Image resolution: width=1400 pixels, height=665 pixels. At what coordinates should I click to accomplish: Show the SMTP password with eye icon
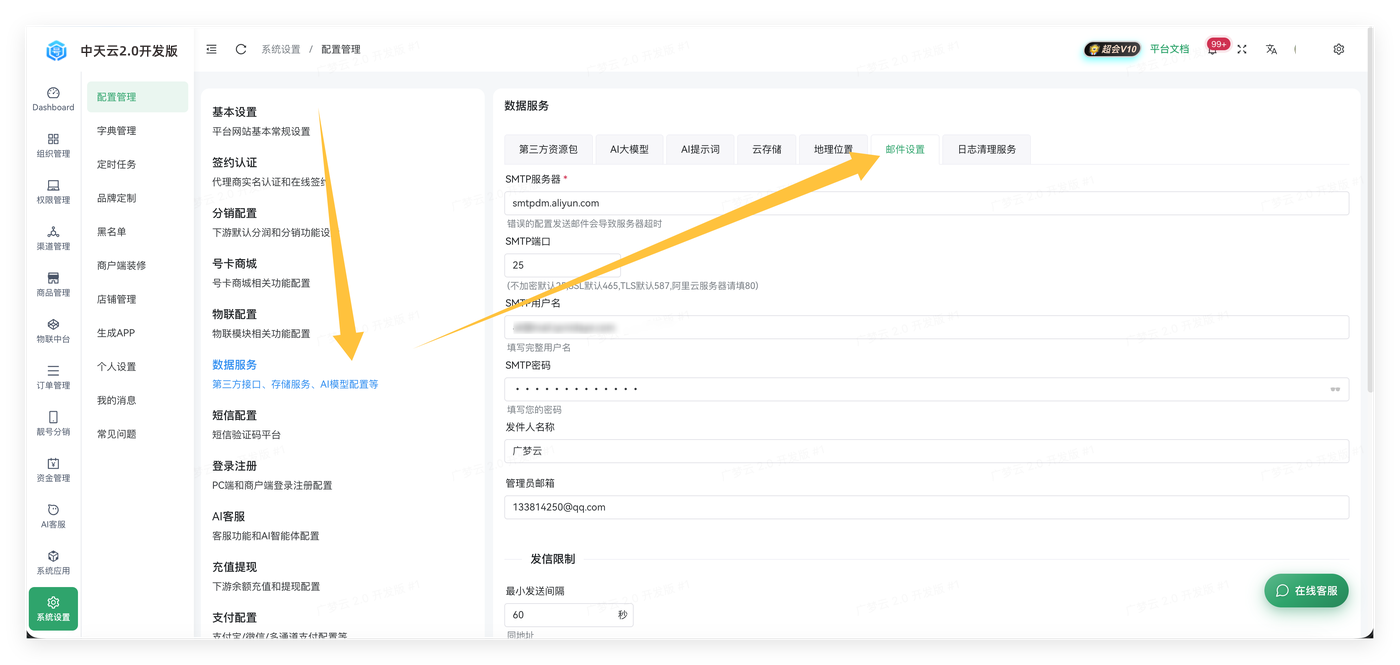(1335, 389)
